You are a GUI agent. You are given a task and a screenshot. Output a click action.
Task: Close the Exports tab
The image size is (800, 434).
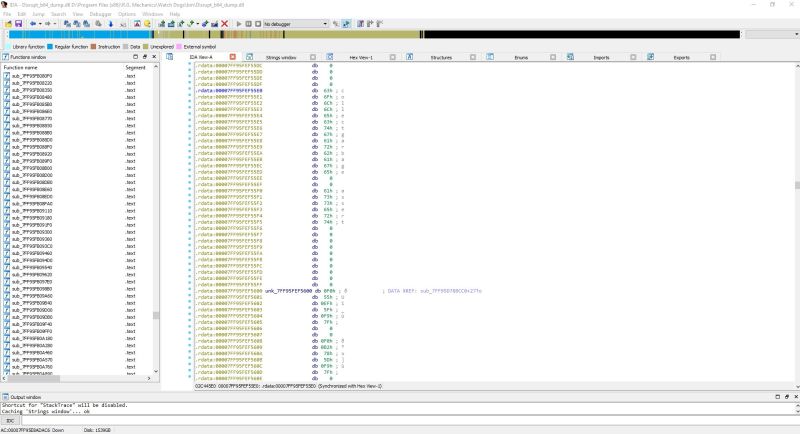(x=713, y=57)
